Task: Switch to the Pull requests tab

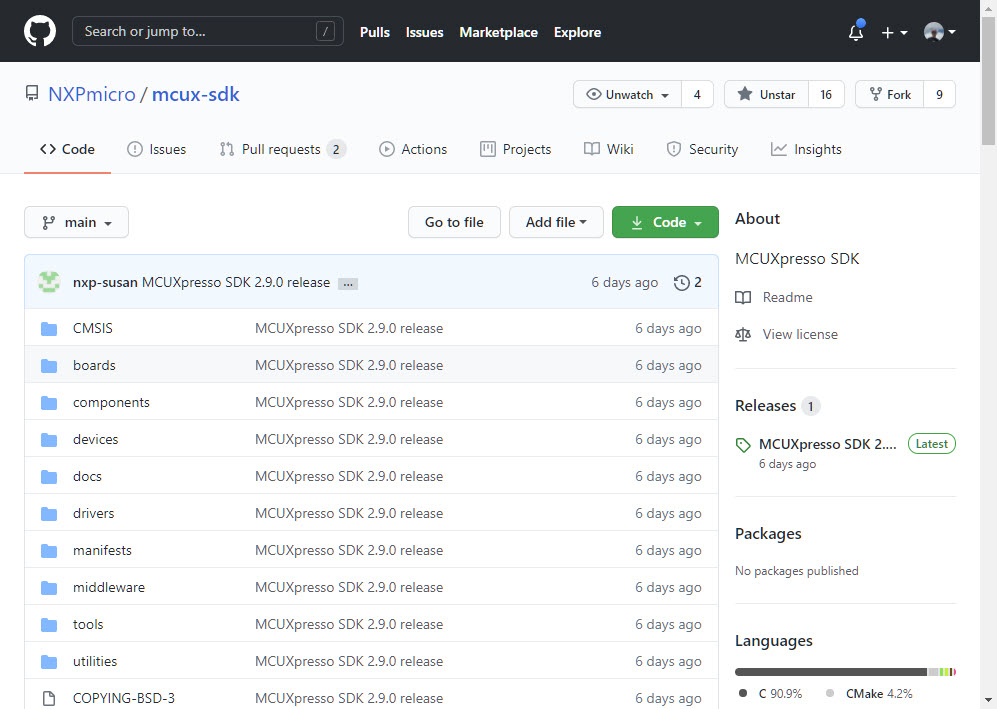Action: click(x=282, y=148)
